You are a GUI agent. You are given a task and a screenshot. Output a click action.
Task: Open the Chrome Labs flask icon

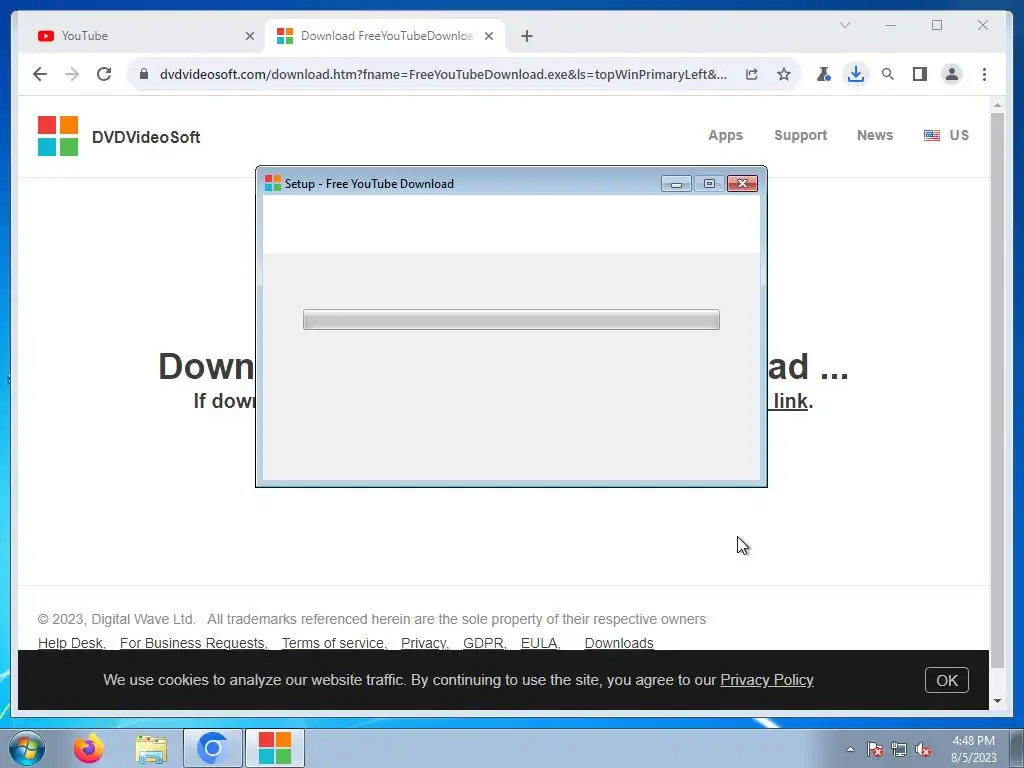824,74
